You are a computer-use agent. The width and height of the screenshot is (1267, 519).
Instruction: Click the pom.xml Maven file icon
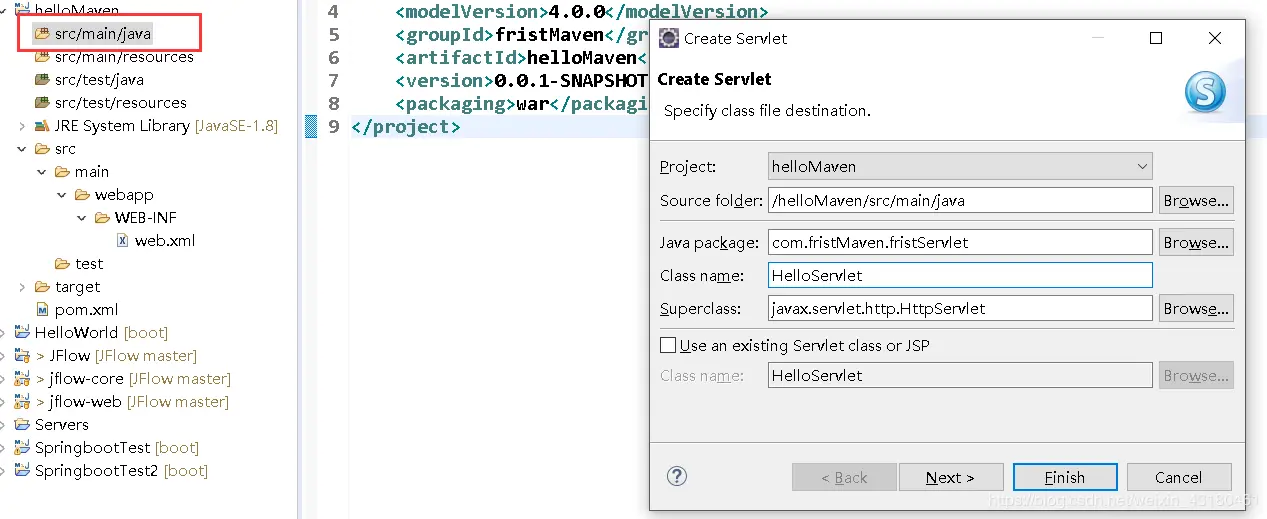pos(42,310)
